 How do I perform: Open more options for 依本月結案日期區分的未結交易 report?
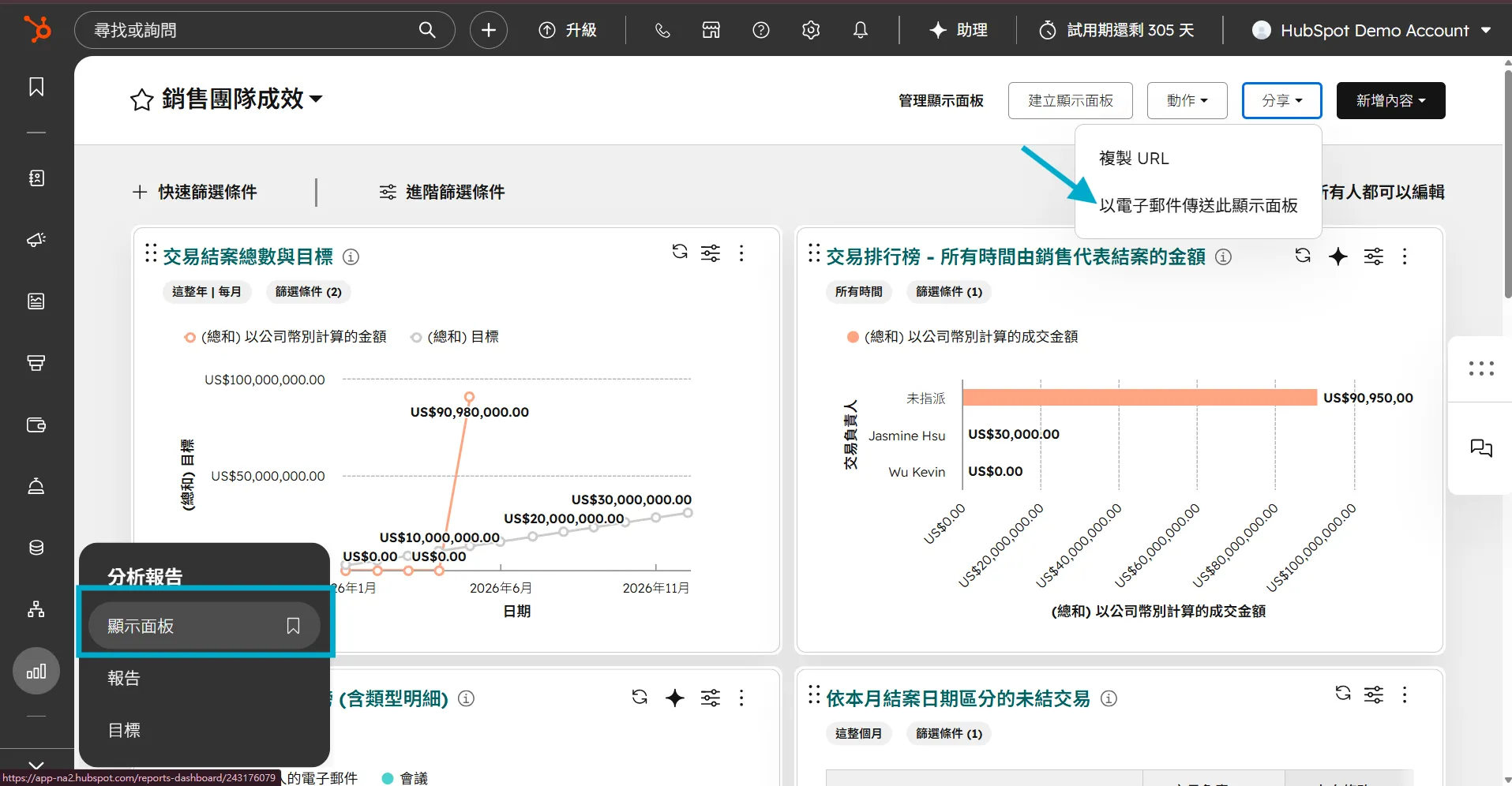point(1405,694)
